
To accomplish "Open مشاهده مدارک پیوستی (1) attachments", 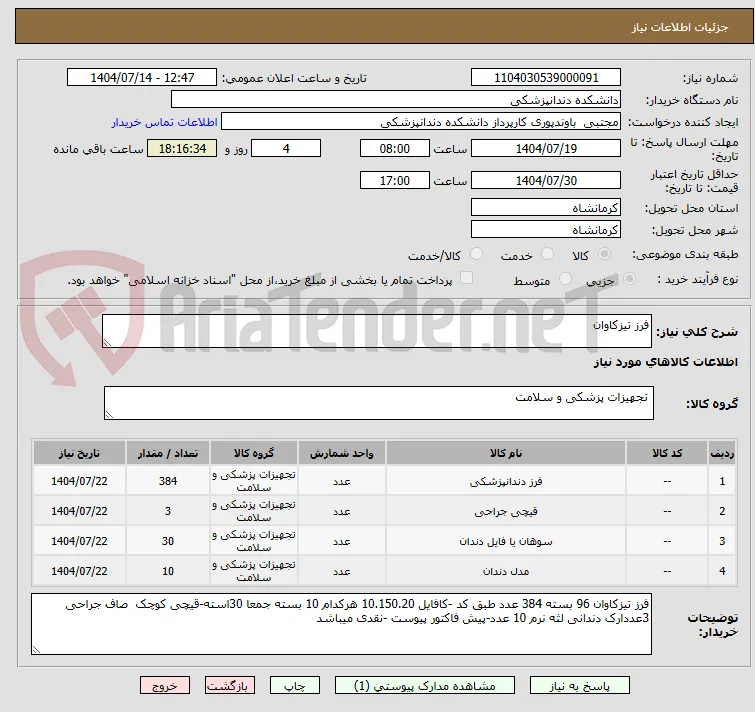I will pos(424,685).
